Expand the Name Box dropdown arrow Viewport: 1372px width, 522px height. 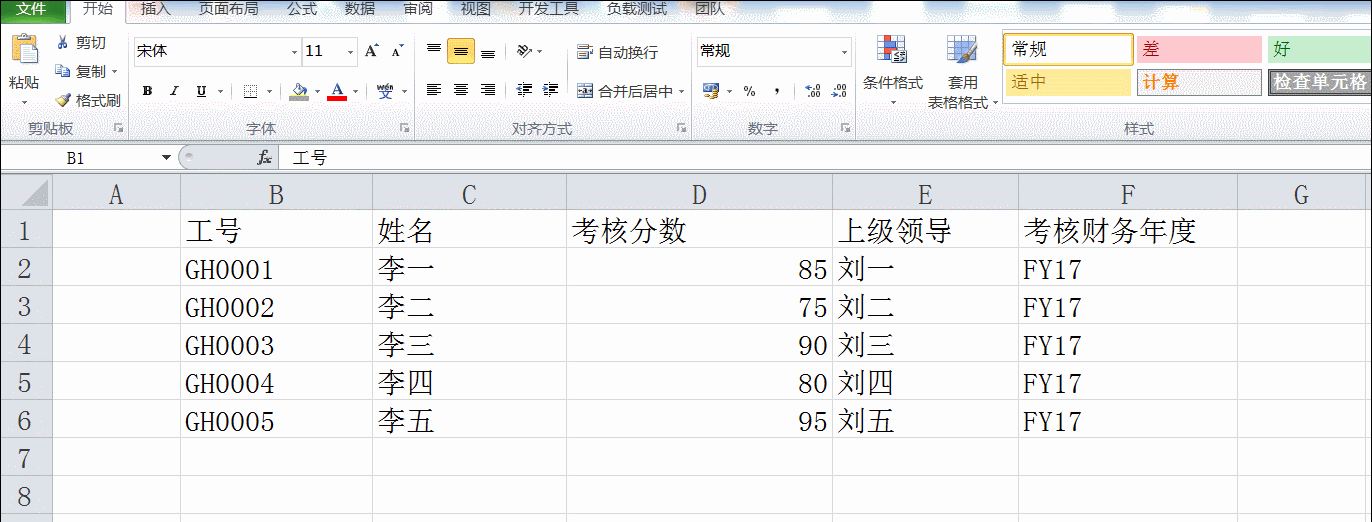tap(166, 158)
